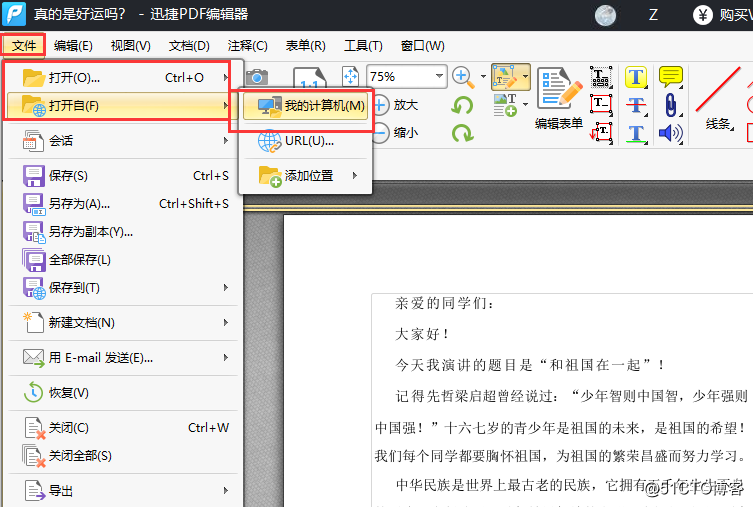Open the 表单(R) menu
753x507 pixels.
305,46
